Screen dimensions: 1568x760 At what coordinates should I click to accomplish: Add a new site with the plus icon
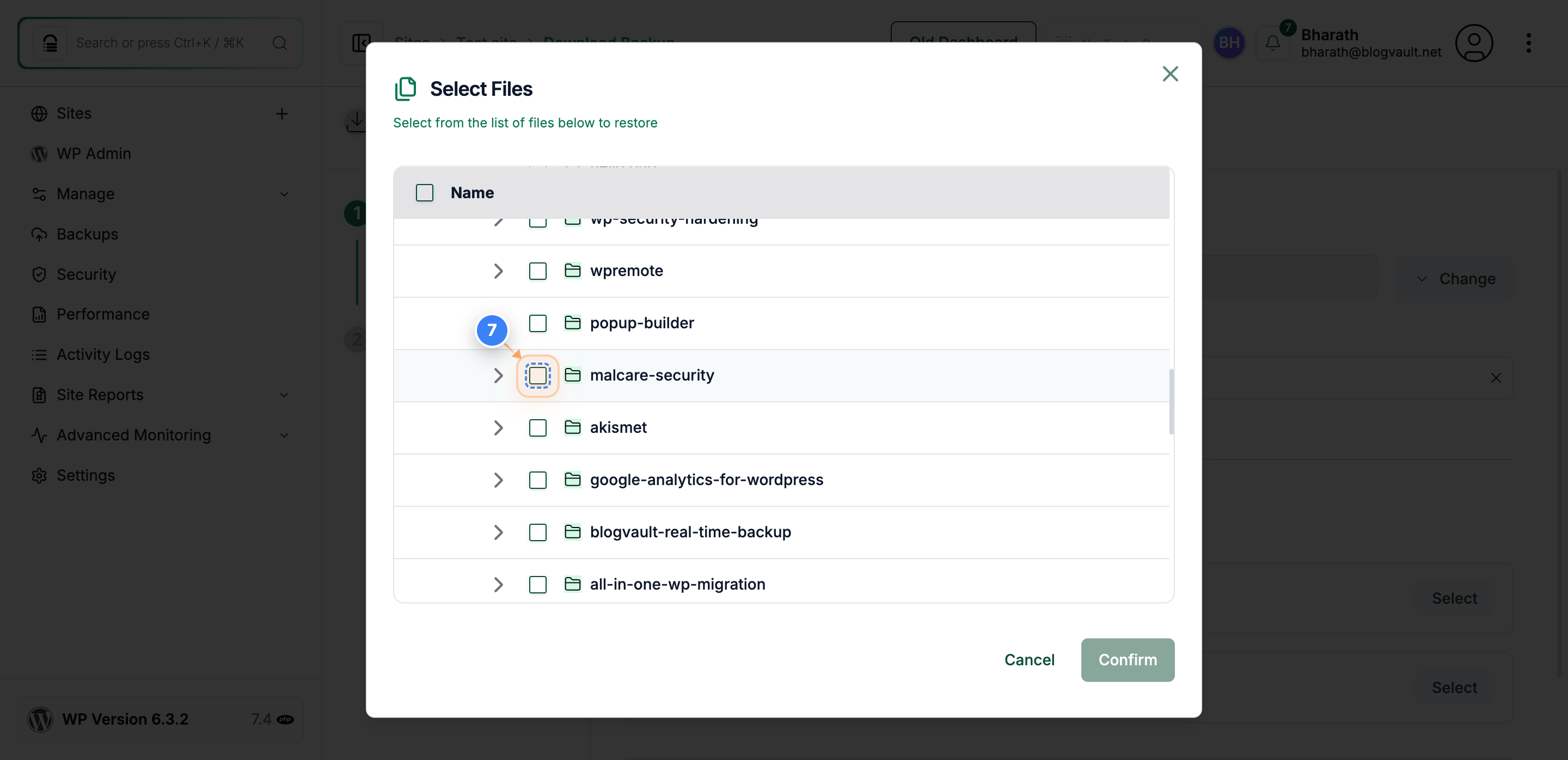click(283, 114)
